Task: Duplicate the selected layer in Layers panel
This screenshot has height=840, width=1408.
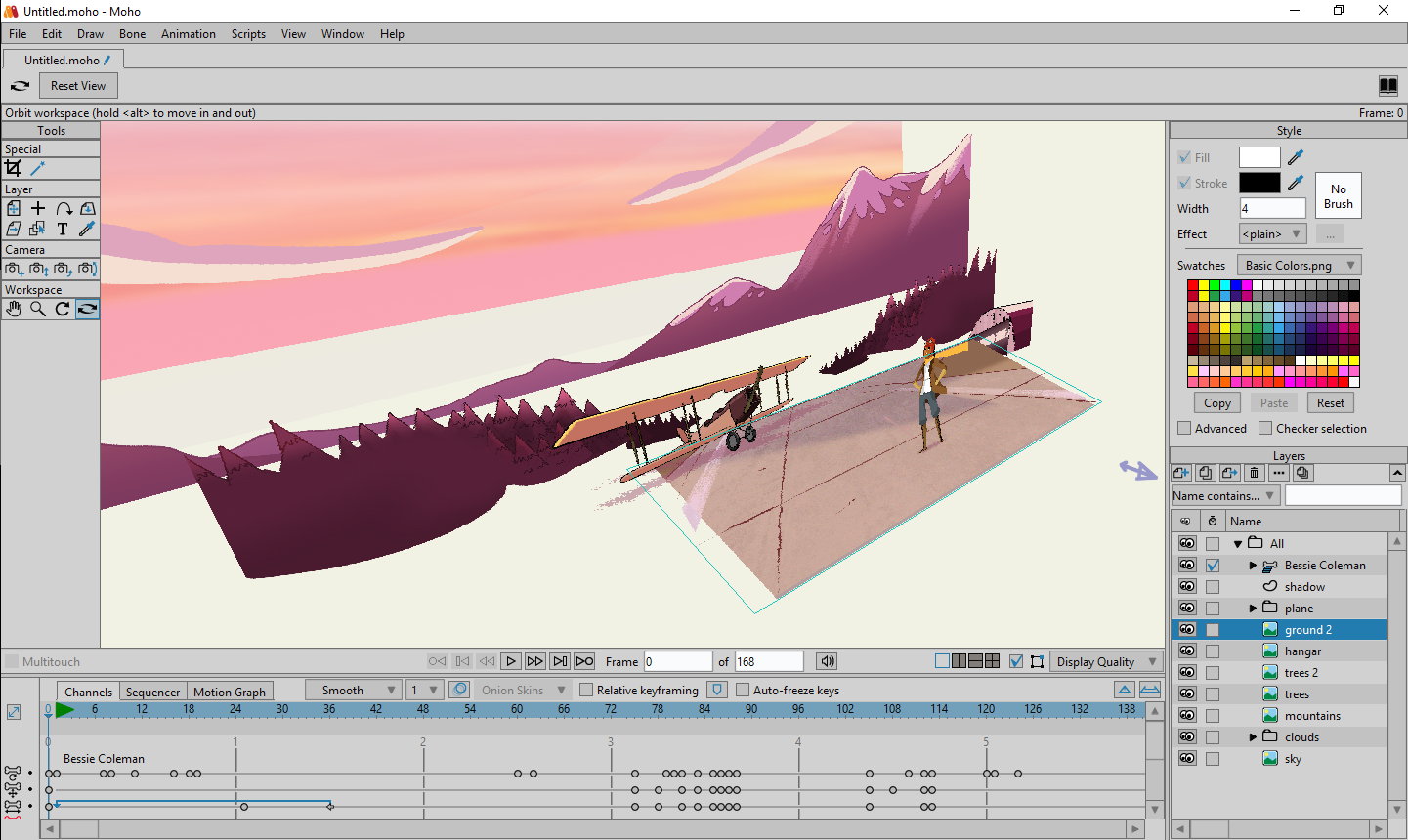Action: (x=1205, y=473)
